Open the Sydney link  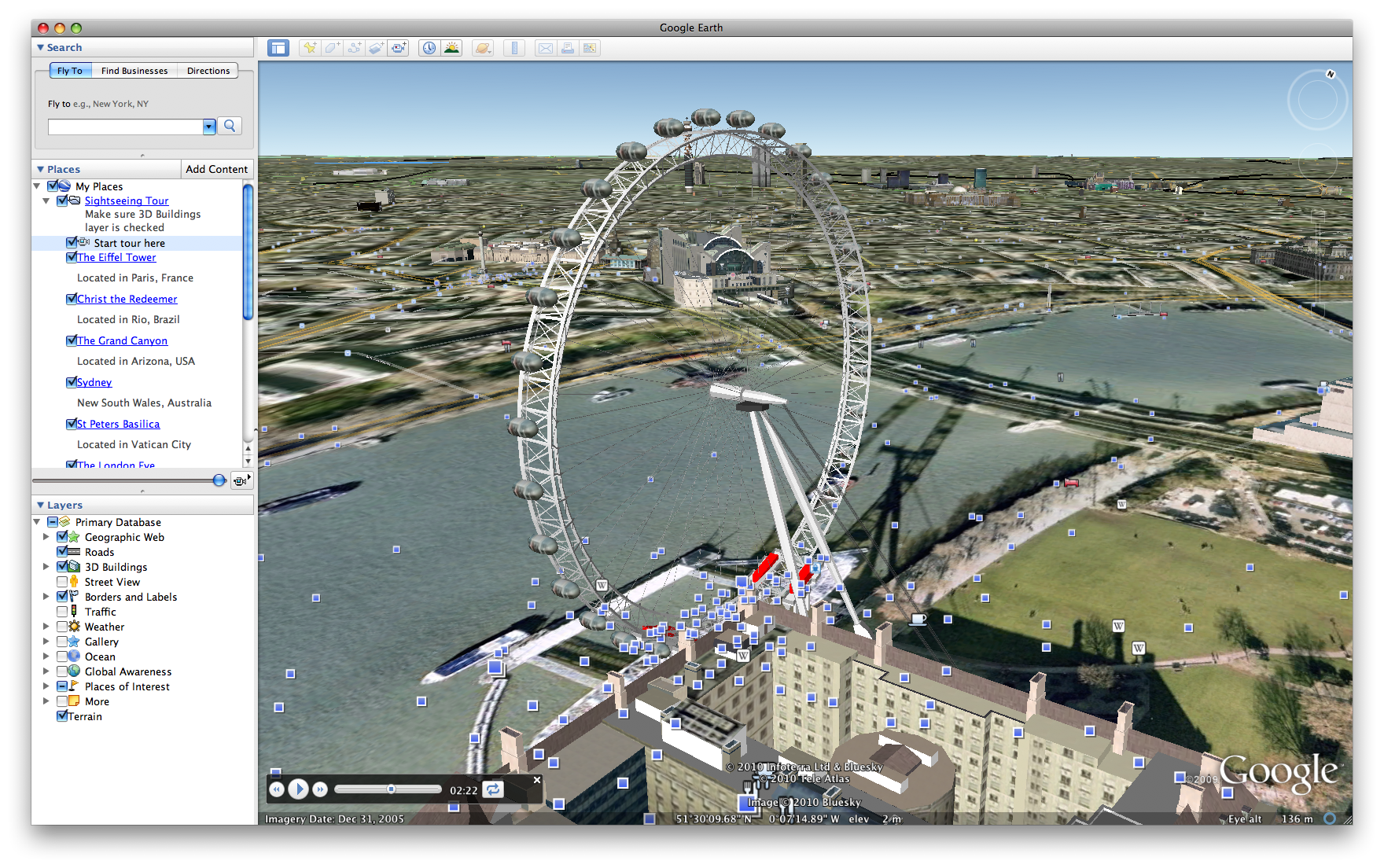point(94,382)
